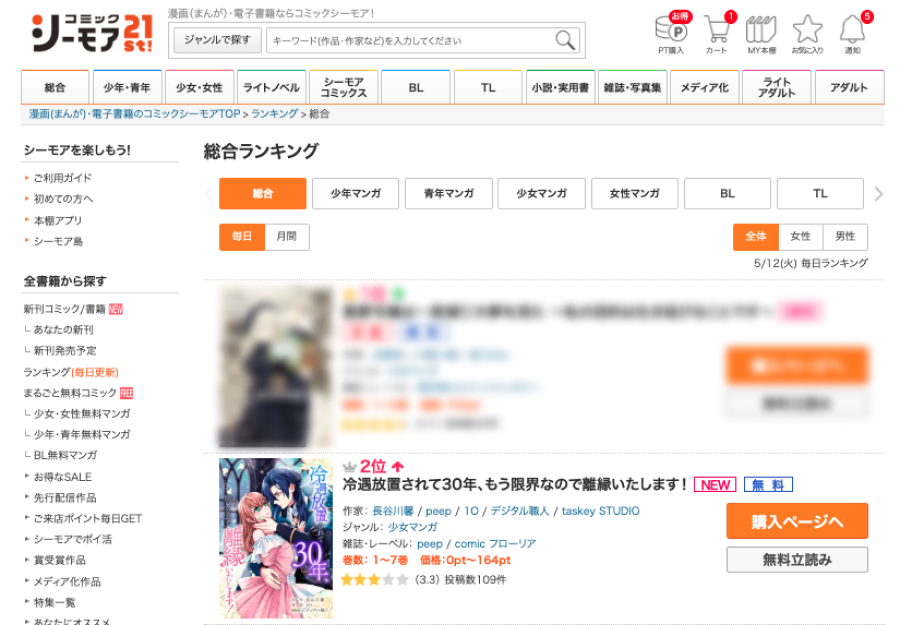900x625 pixels.
Task: Choose the 青年マンガ ranking category
Action: pyautogui.click(x=448, y=193)
